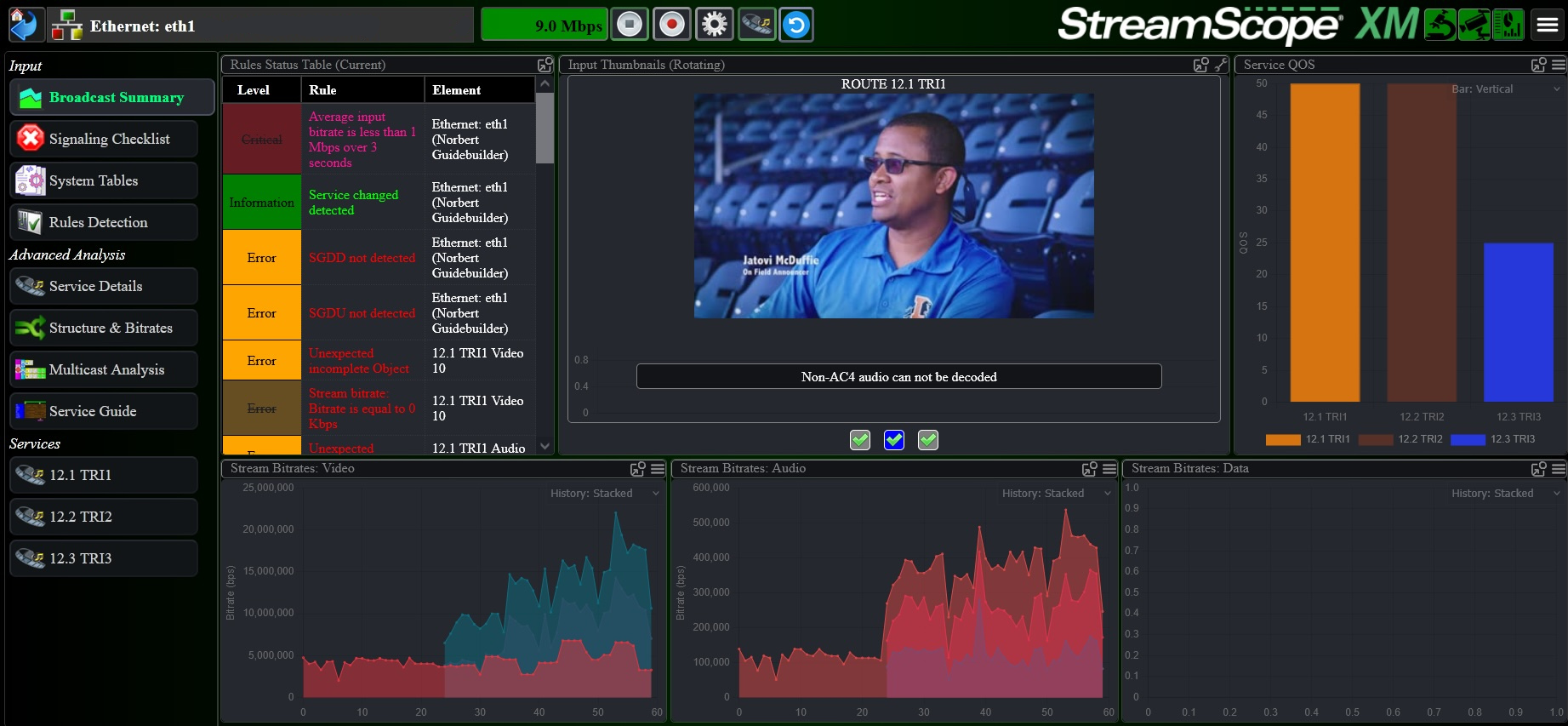Viewport: 1568px width, 726px height.
Task: Click the rules table scrollbar thumb
Action: coord(545,128)
